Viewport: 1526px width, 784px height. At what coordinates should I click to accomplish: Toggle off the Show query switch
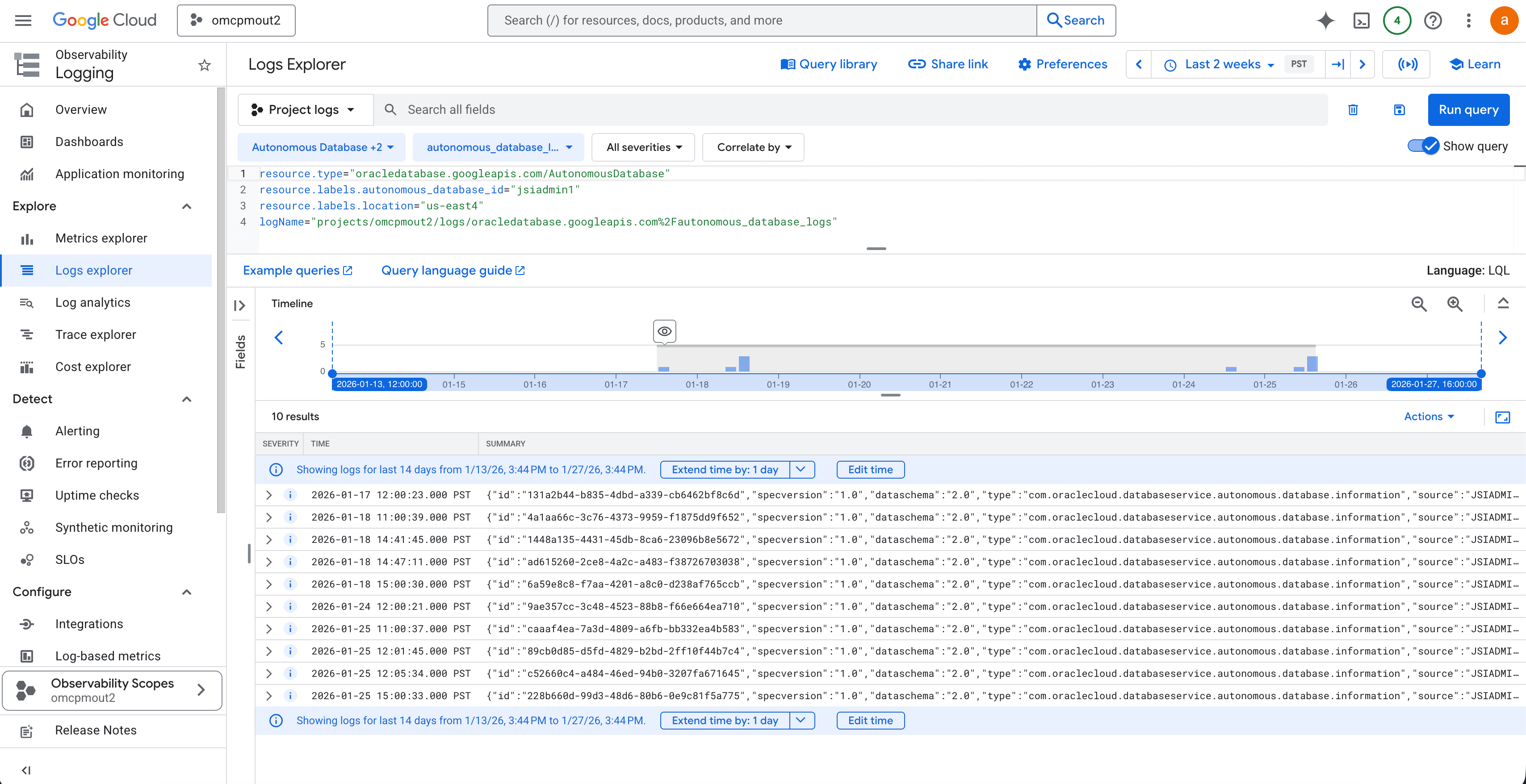(1422, 146)
